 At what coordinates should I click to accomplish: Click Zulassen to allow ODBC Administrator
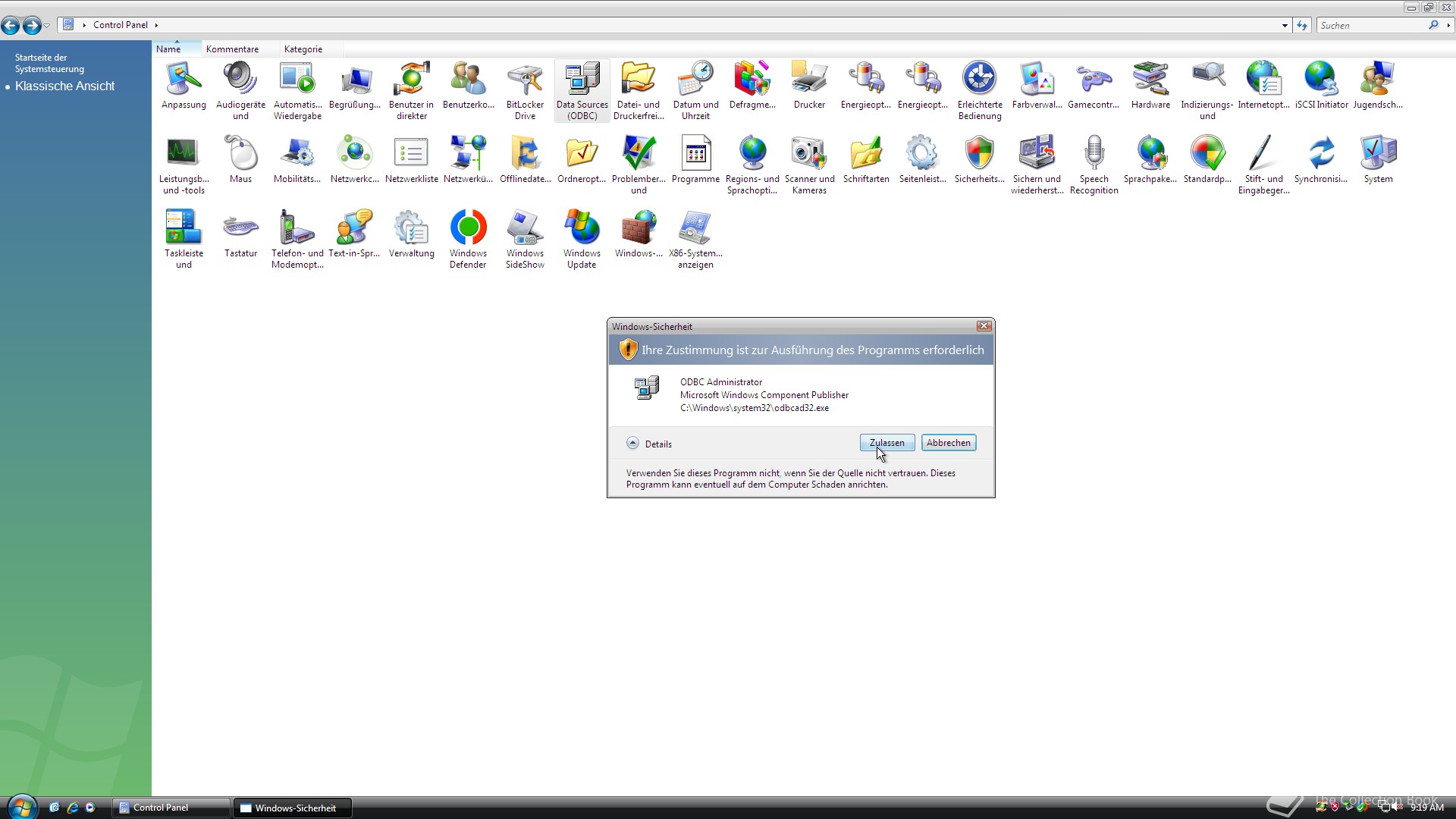point(886,443)
